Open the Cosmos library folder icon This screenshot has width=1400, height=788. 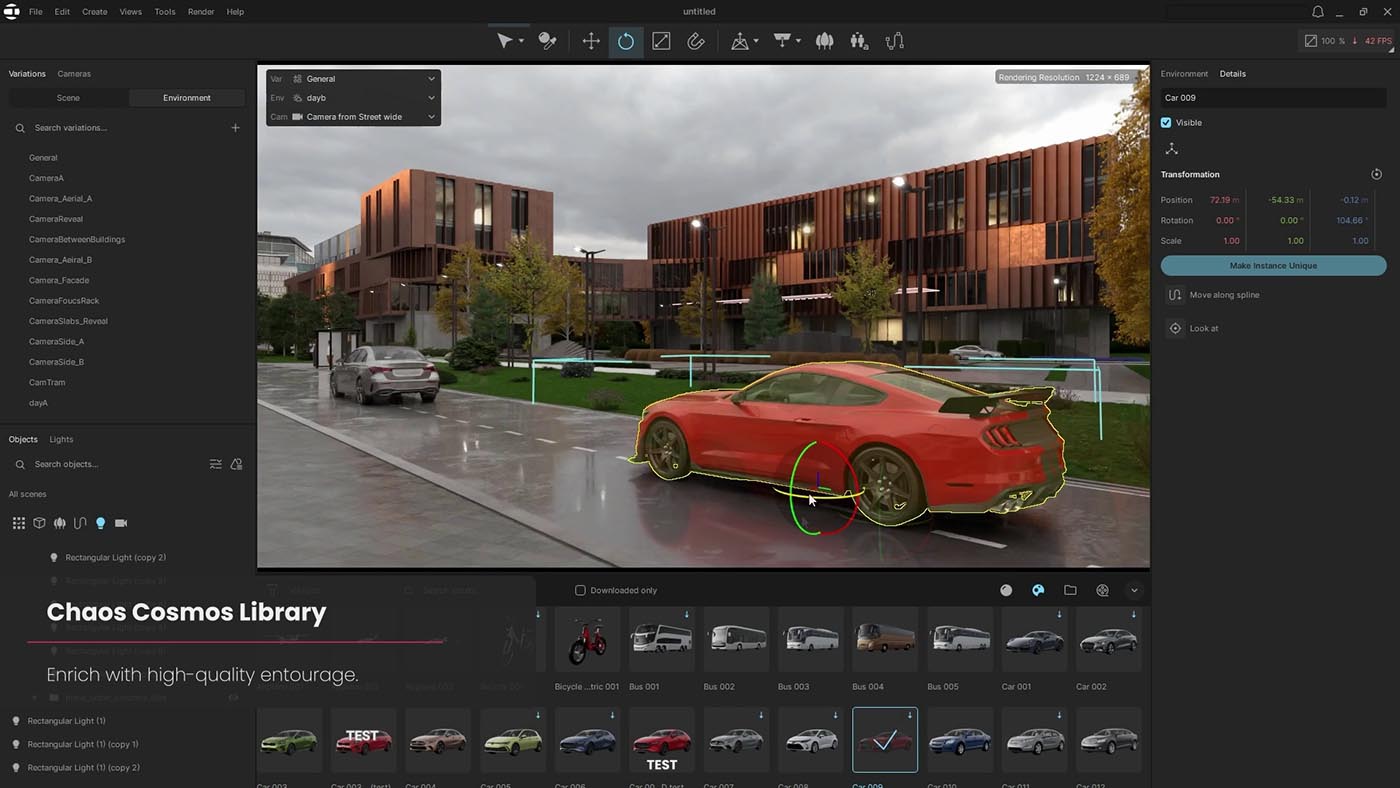1070,590
